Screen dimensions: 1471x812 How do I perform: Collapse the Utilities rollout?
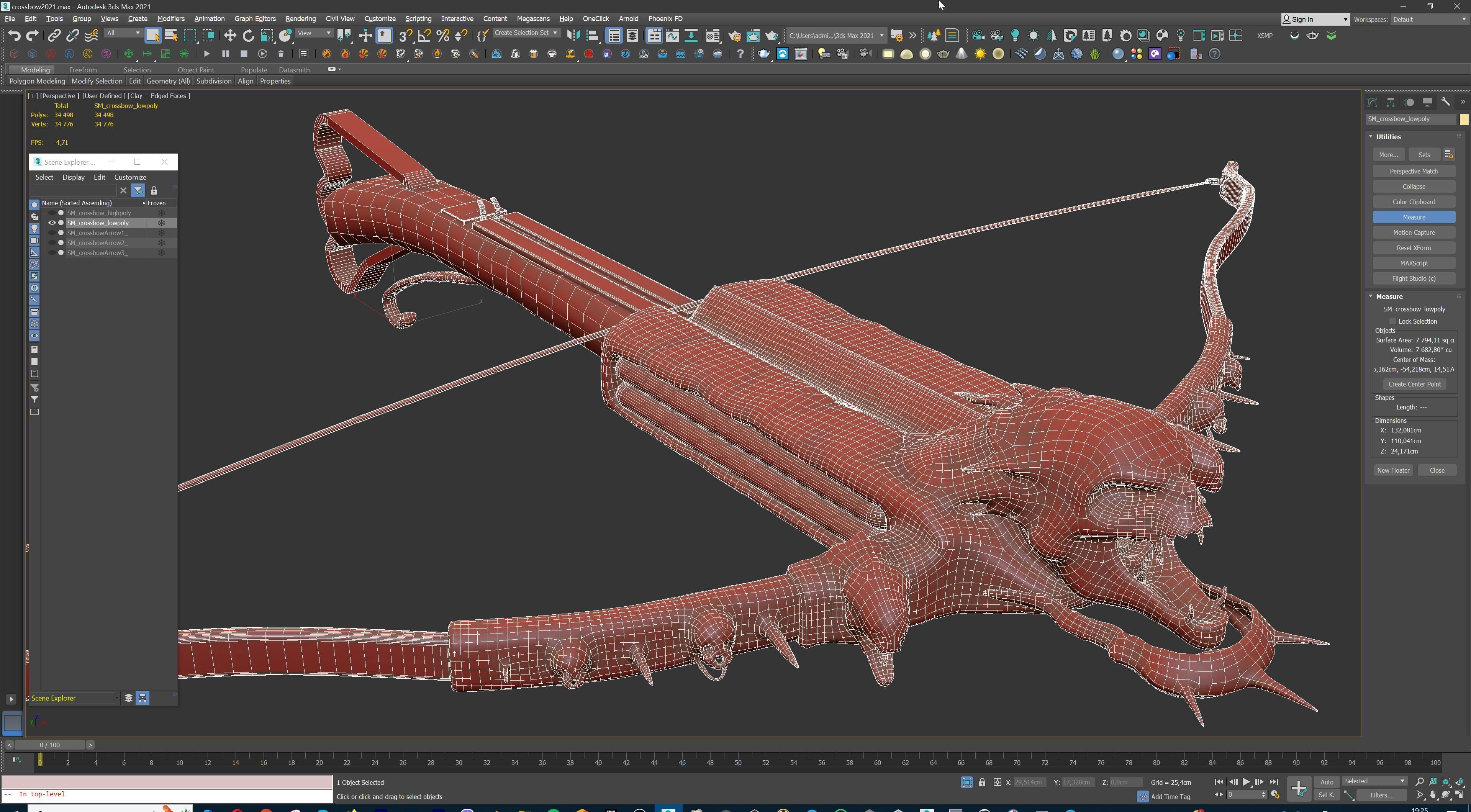(x=1371, y=136)
